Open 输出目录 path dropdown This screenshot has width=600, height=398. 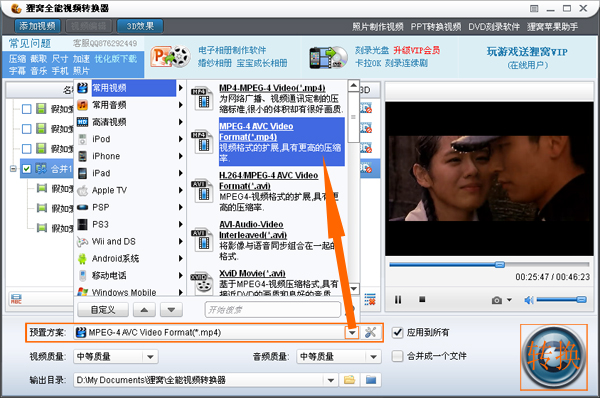point(331,380)
